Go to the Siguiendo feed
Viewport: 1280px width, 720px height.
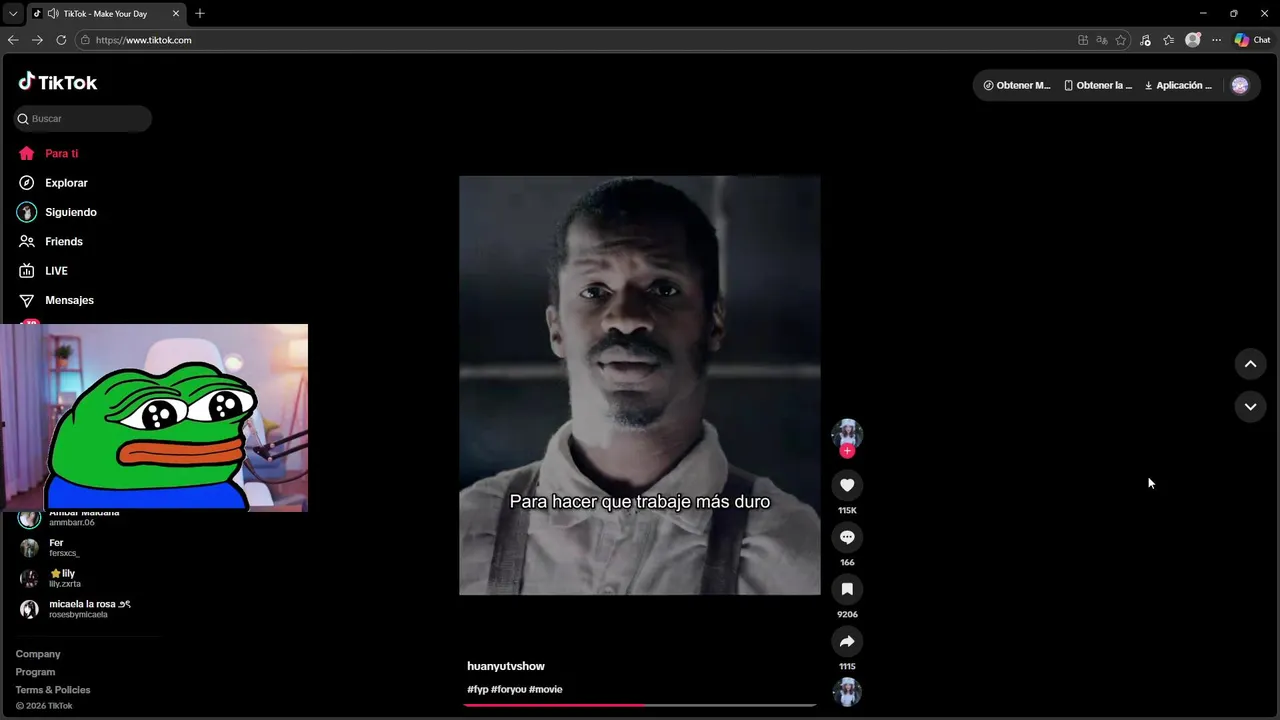[x=57, y=212]
